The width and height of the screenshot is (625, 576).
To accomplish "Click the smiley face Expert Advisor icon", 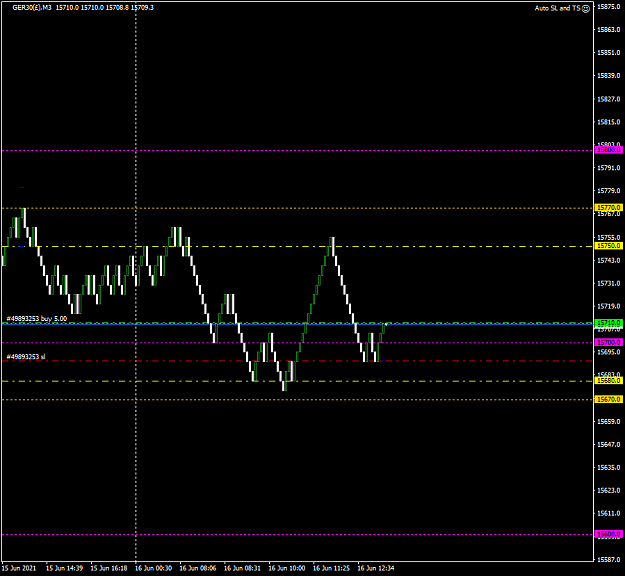I will click(586, 8).
